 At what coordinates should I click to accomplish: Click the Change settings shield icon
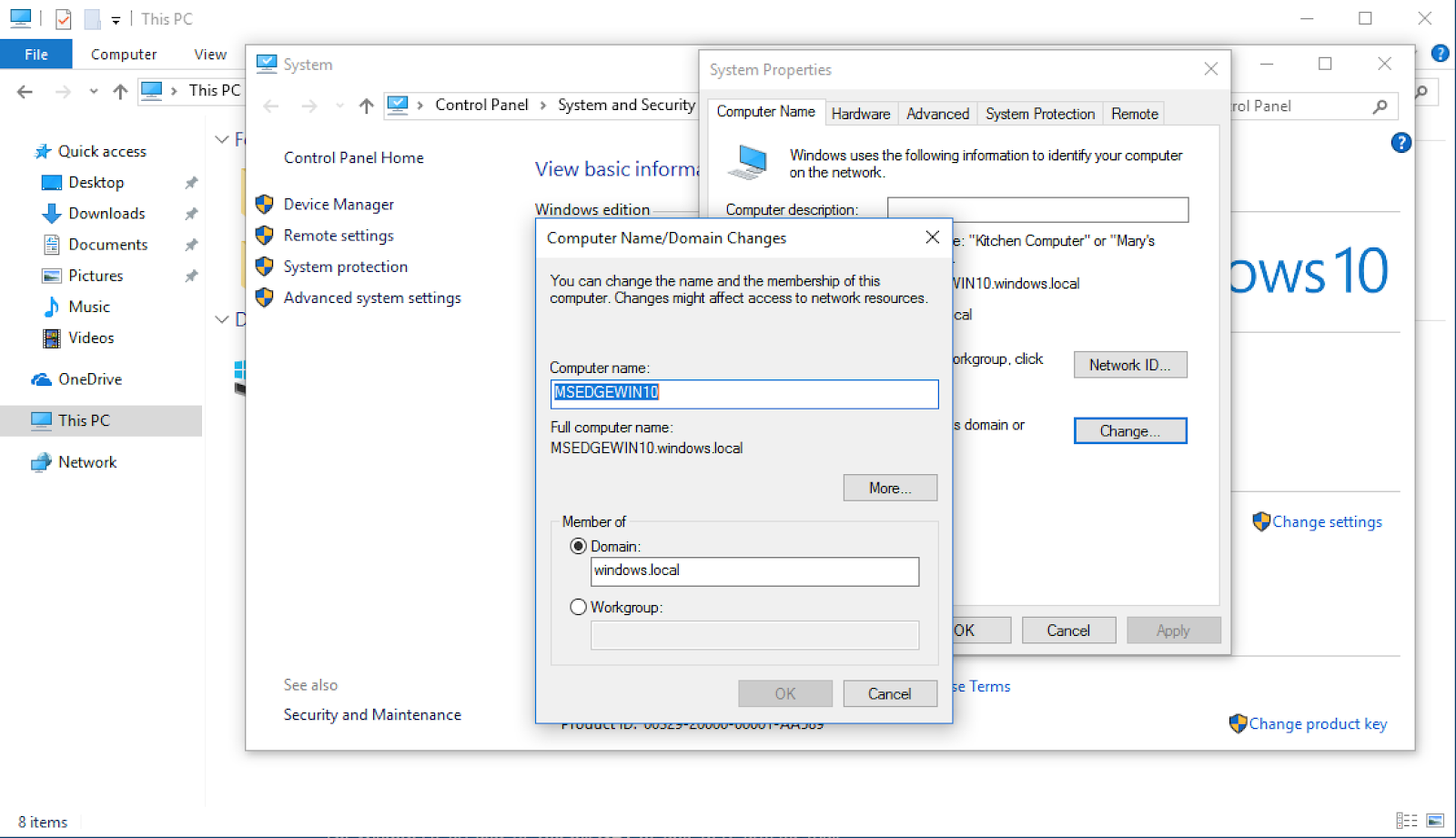(1261, 521)
